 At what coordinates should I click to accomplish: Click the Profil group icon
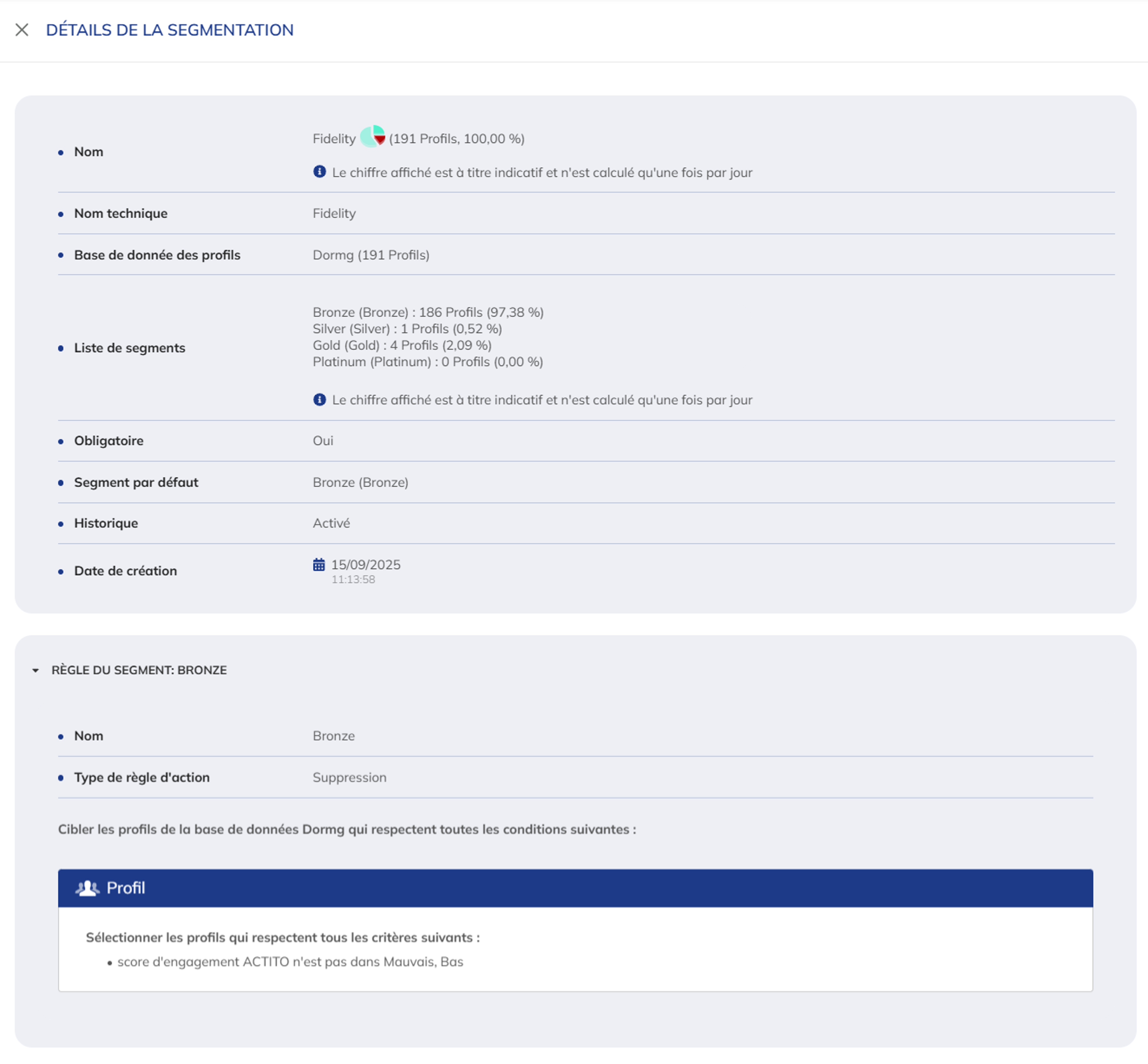(87, 888)
